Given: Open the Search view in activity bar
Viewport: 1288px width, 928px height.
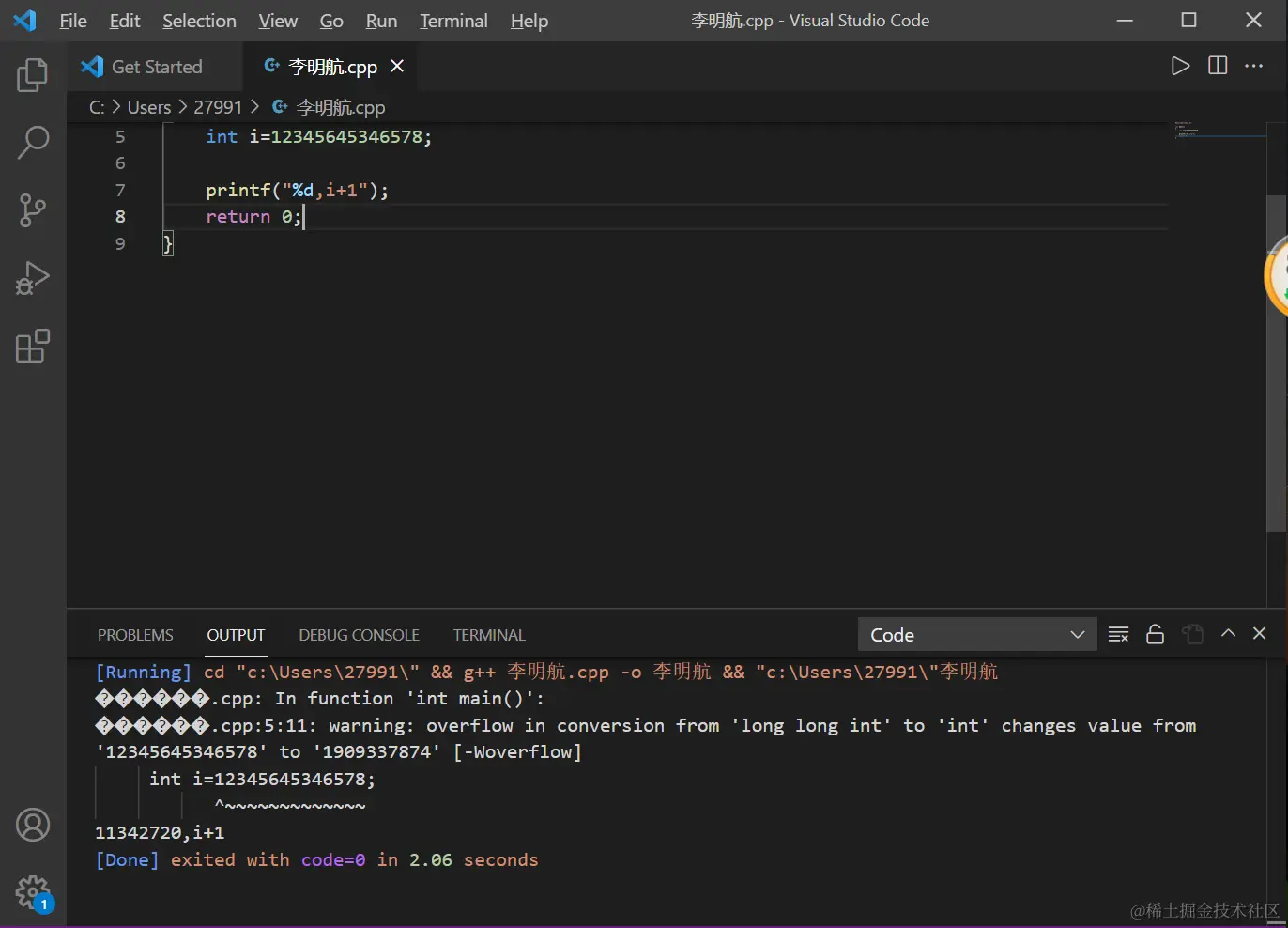Looking at the screenshot, I should pos(33,143).
